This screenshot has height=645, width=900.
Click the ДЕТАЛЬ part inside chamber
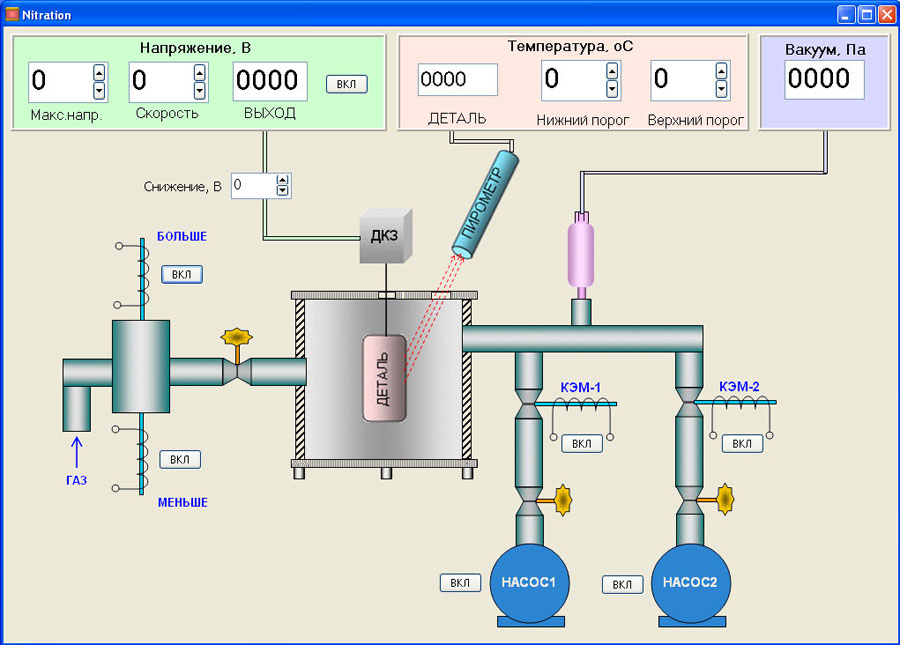tap(384, 378)
